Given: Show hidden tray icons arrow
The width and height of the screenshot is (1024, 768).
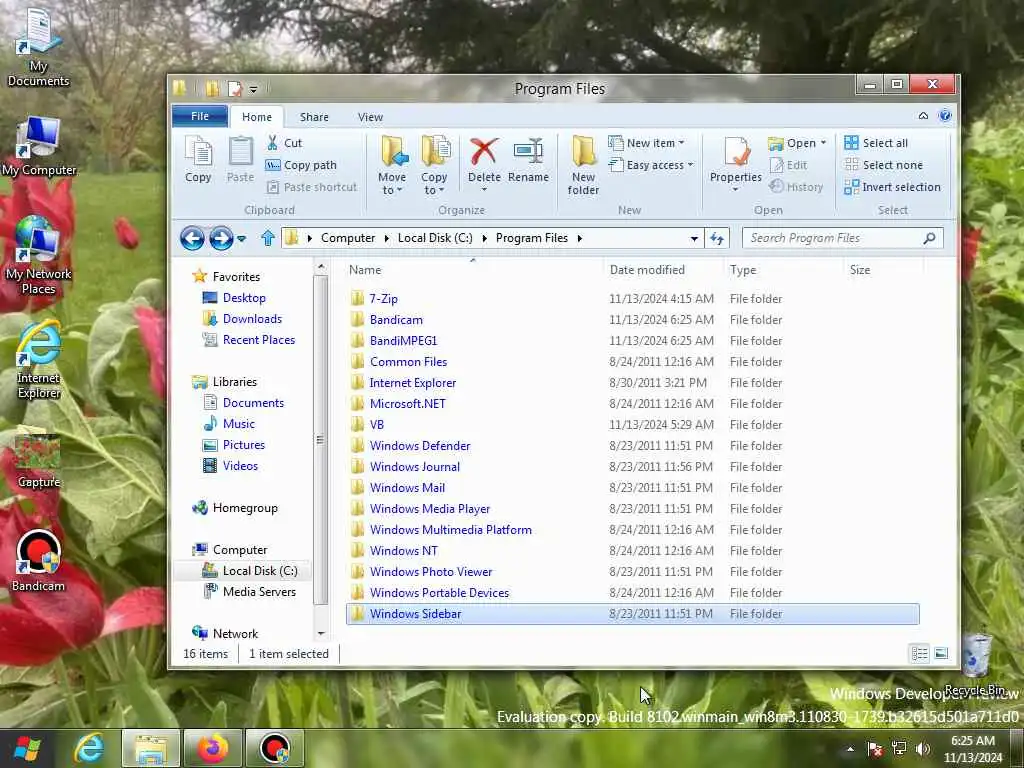Looking at the screenshot, I should 850,748.
